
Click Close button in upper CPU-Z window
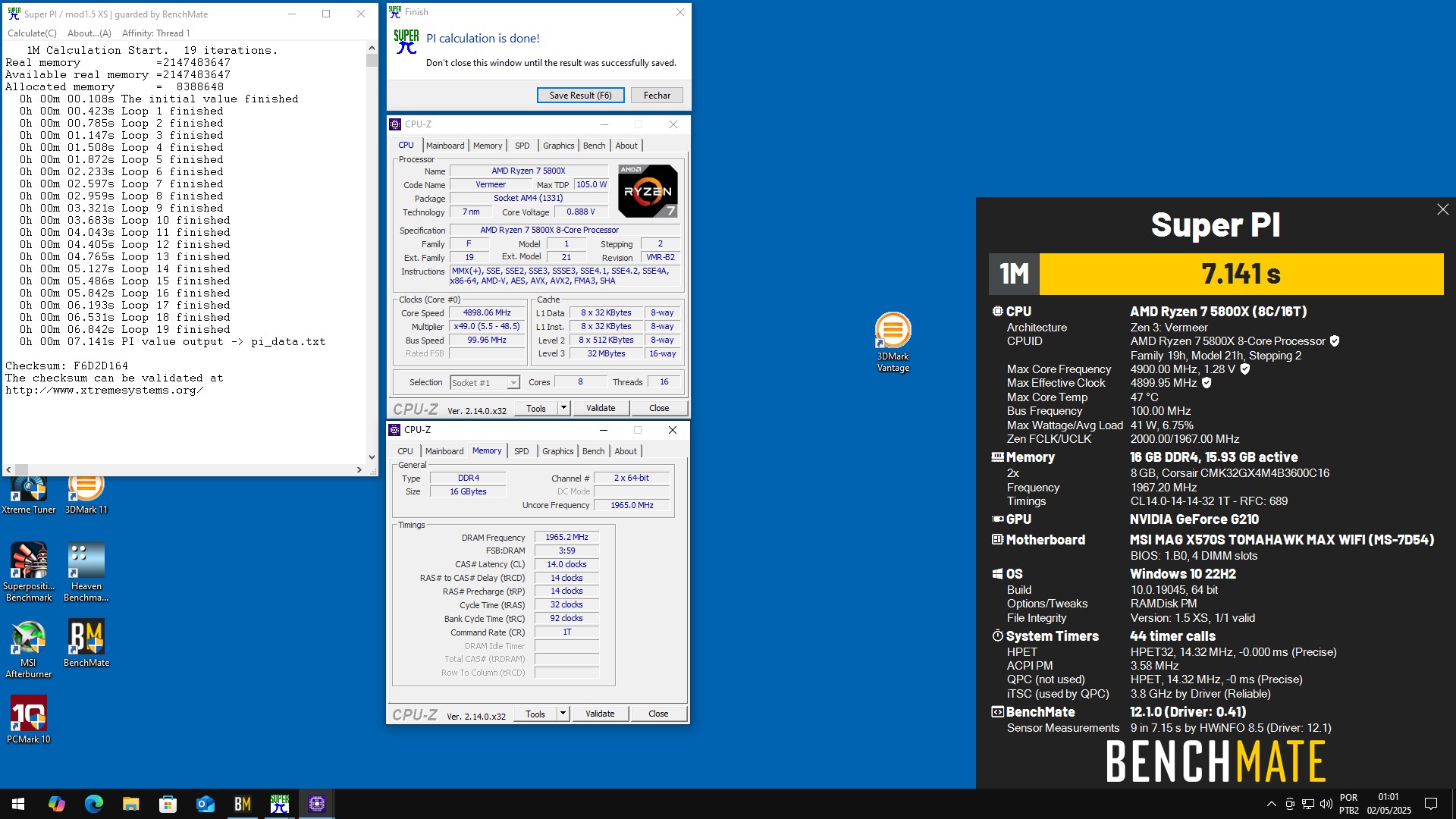pos(659,408)
